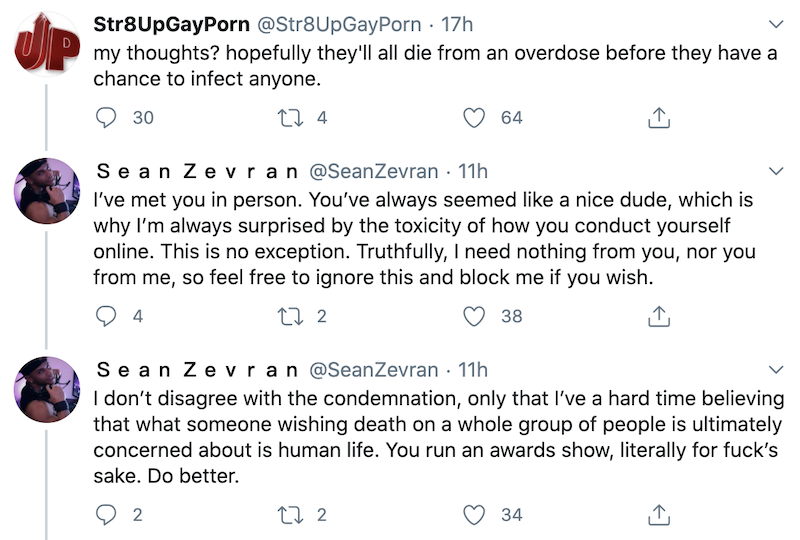Retweet Sean Zevran's "Do better" tweet

click(289, 515)
